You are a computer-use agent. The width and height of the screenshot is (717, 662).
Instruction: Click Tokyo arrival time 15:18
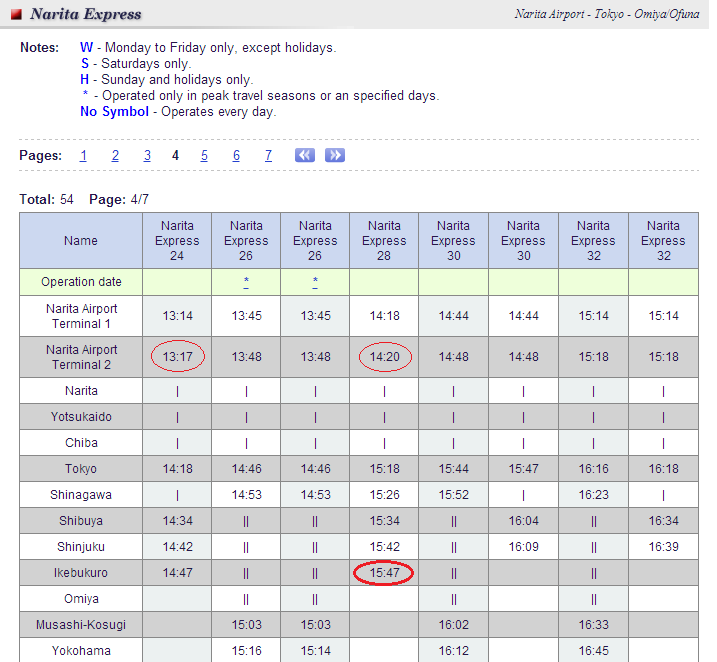[x=385, y=469]
